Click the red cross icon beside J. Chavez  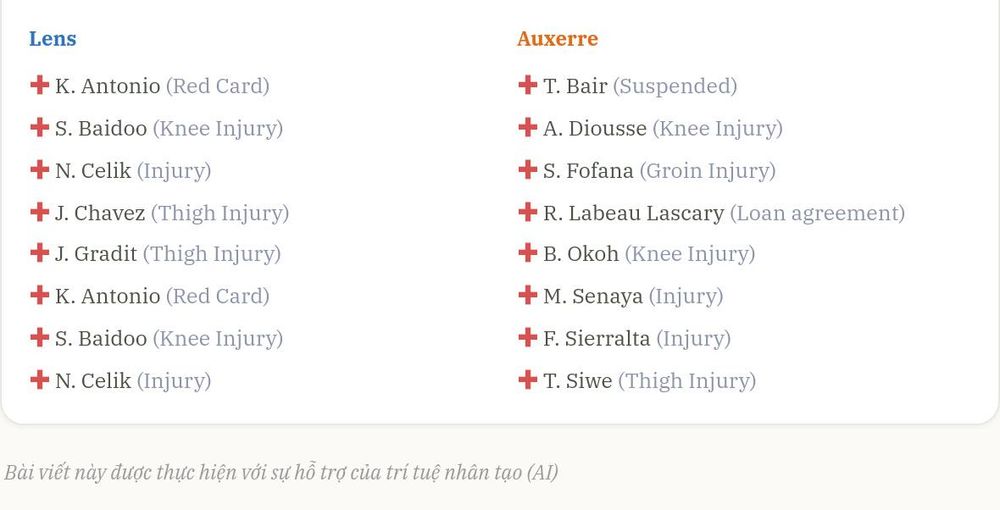coord(40,212)
